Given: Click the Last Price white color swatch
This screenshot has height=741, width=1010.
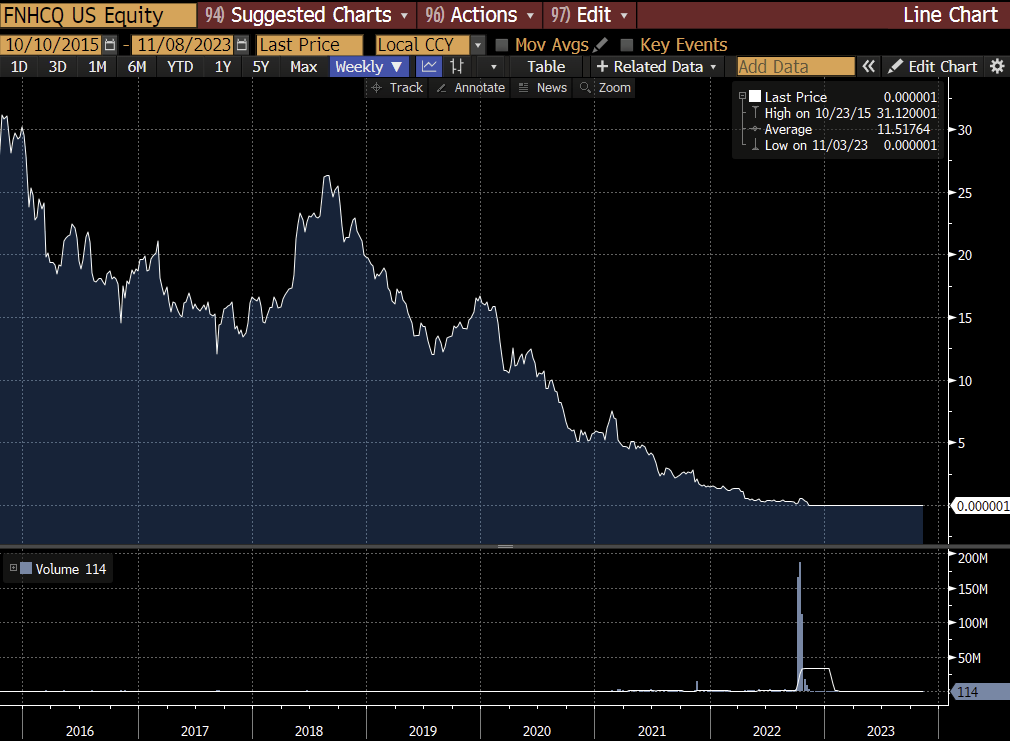Looking at the screenshot, I should click(755, 97).
